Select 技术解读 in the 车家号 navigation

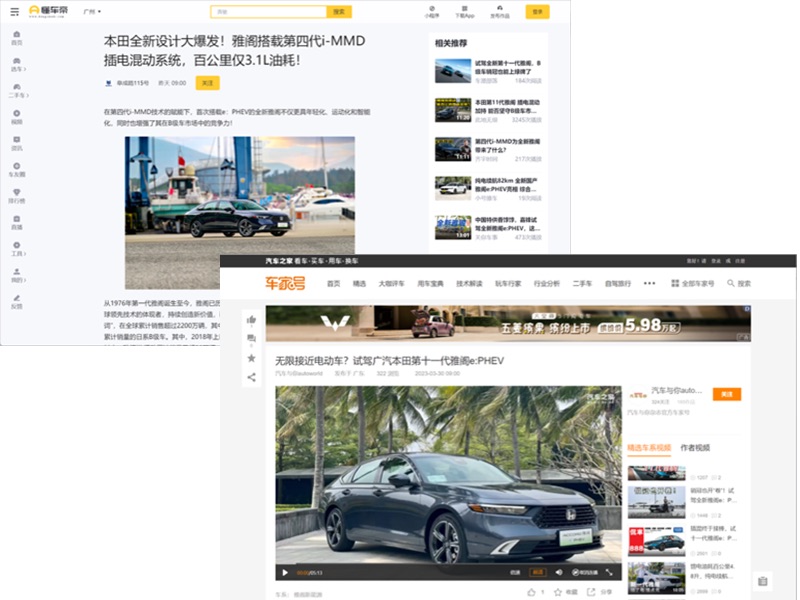469,283
